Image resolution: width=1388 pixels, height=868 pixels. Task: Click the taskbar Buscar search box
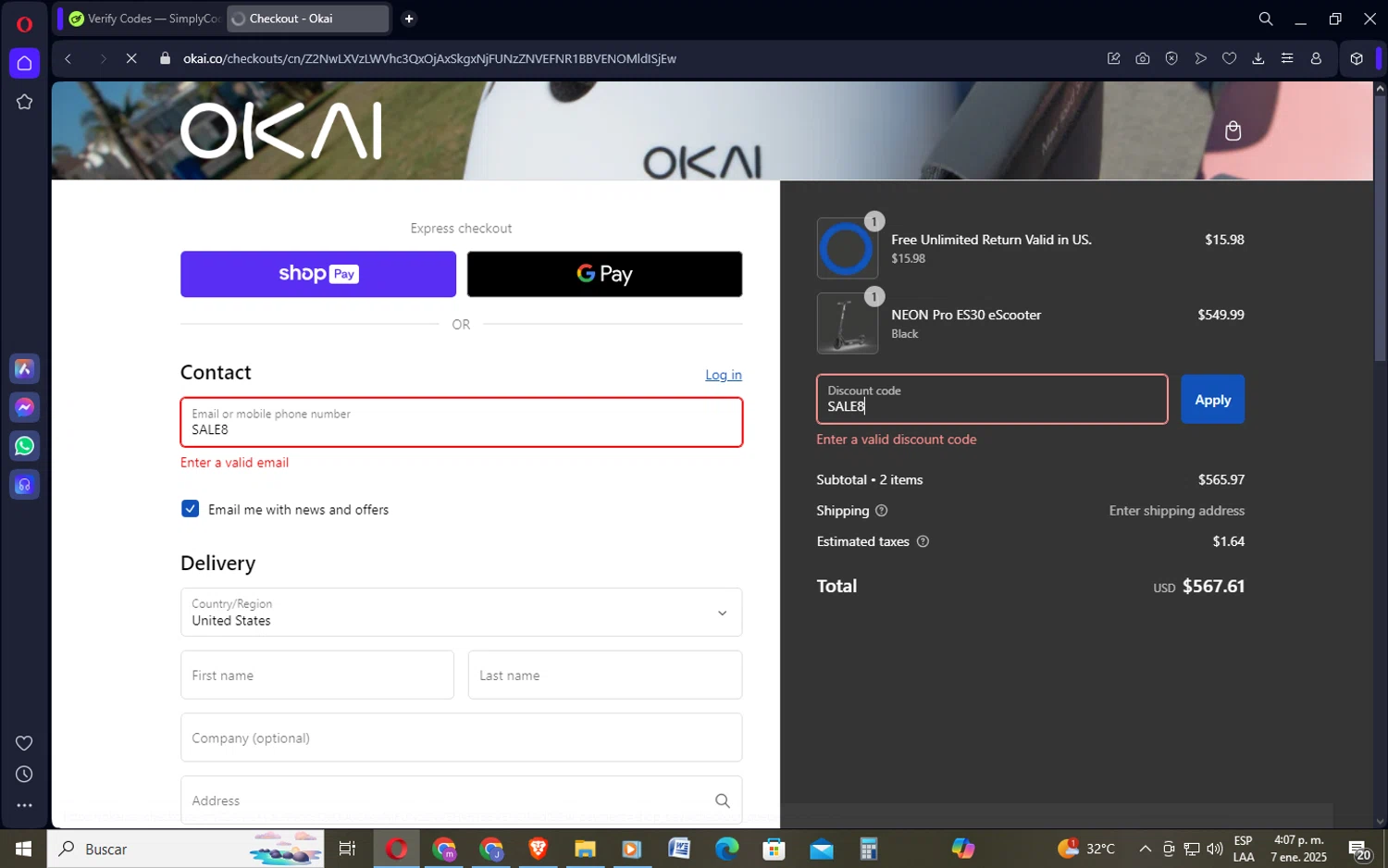tap(185, 849)
